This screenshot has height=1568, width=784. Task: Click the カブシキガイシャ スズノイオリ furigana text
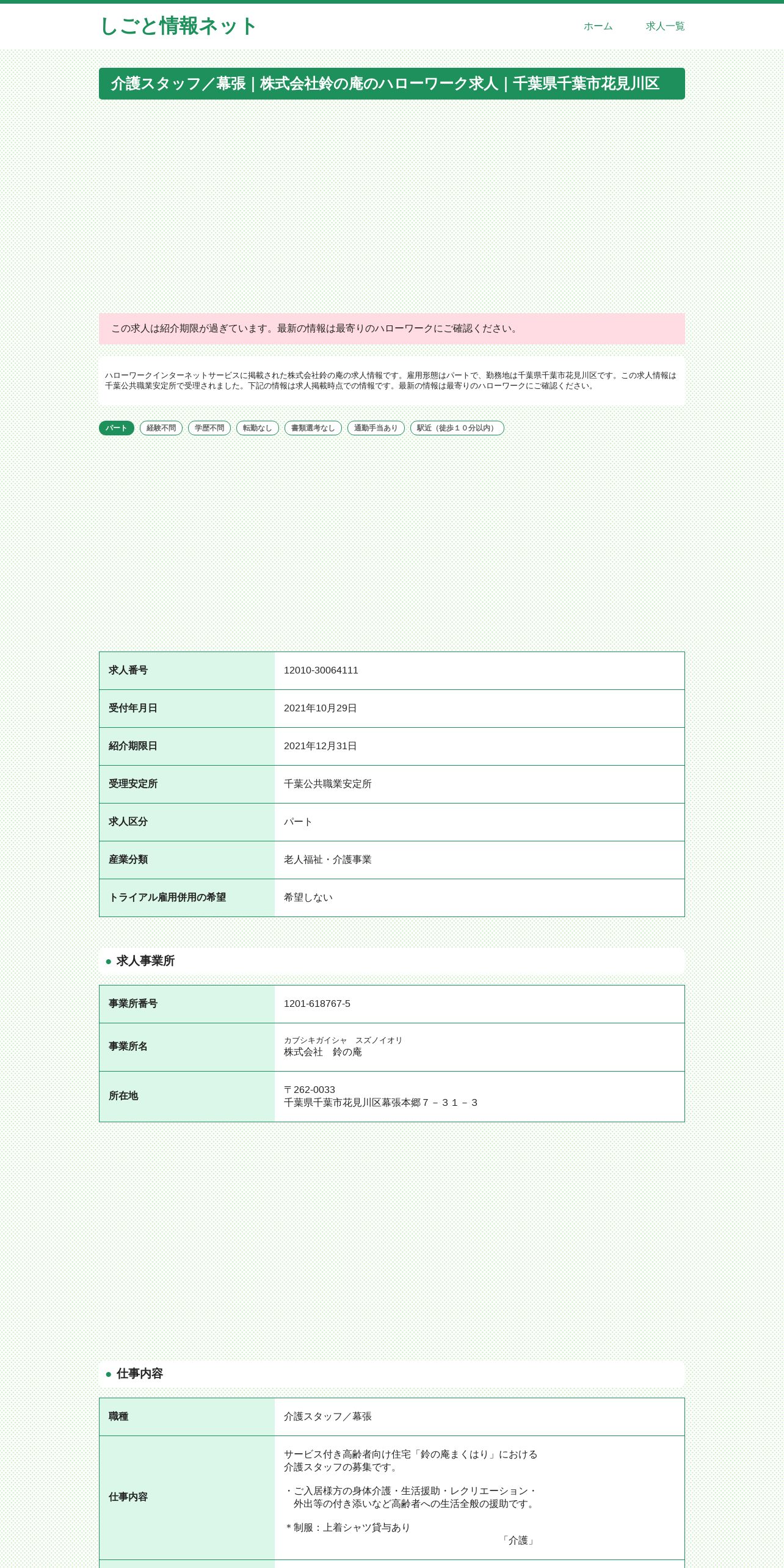tap(343, 1040)
